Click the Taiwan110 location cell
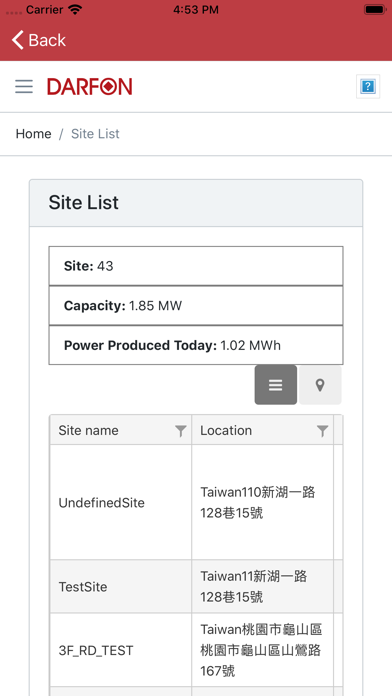Image resolution: width=392 pixels, height=696 pixels. 262,502
